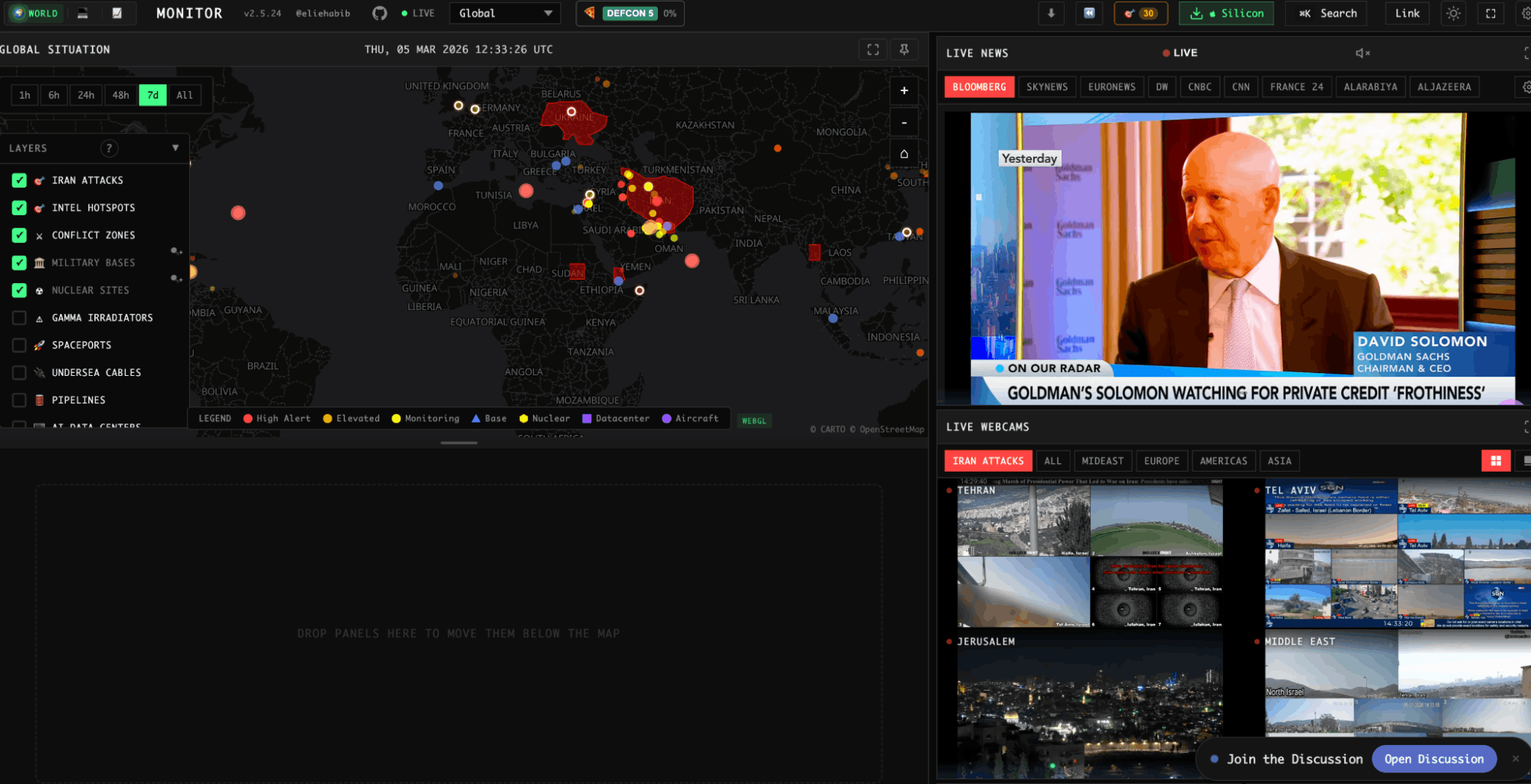Open the Layers help question mark
1531x784 pixels.
click(x=109, y=148)
